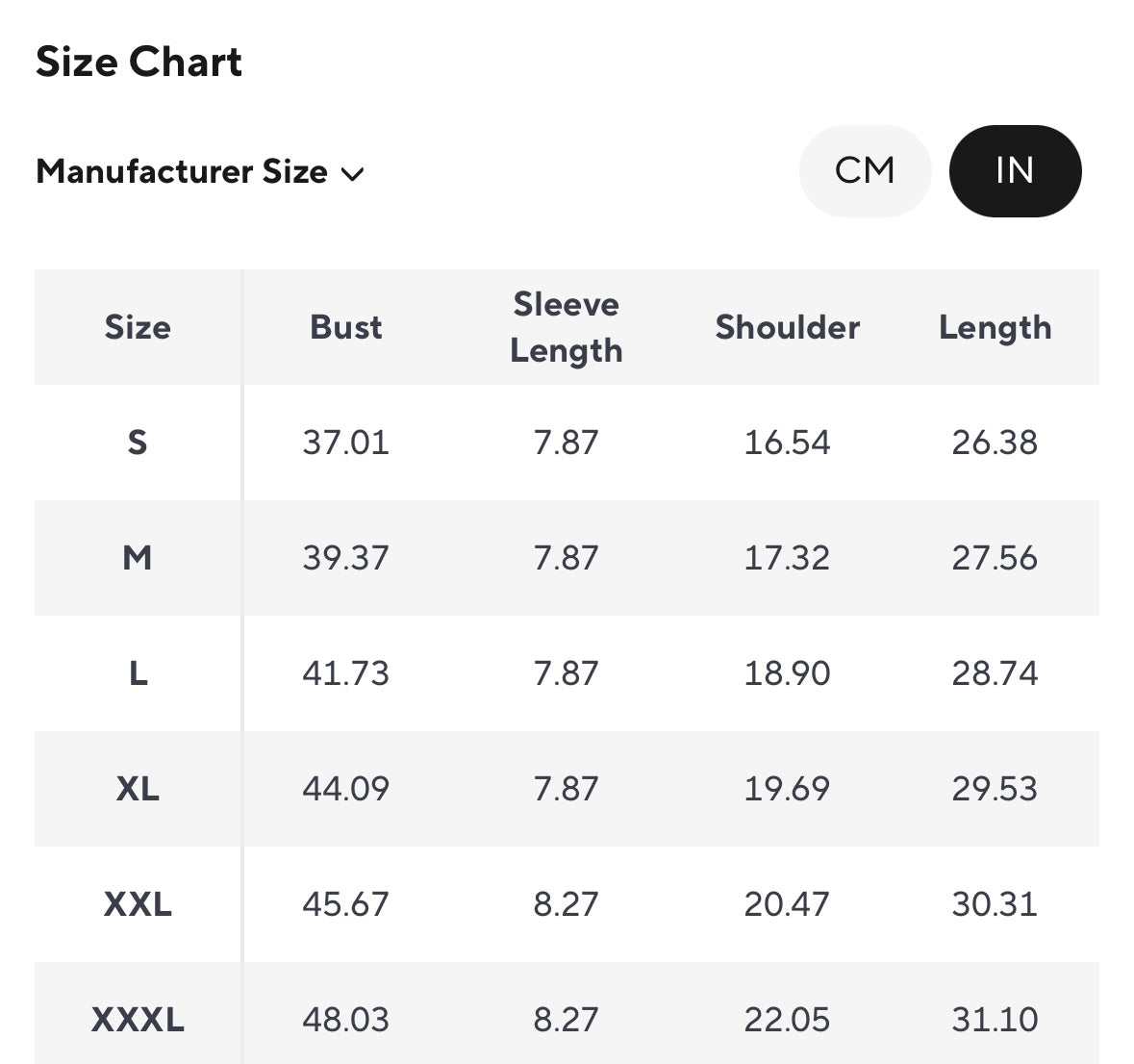Select the M size row label
The width and height of the screenshot is (1134, 1064).
pyautogui.click(x=138, y=558)
